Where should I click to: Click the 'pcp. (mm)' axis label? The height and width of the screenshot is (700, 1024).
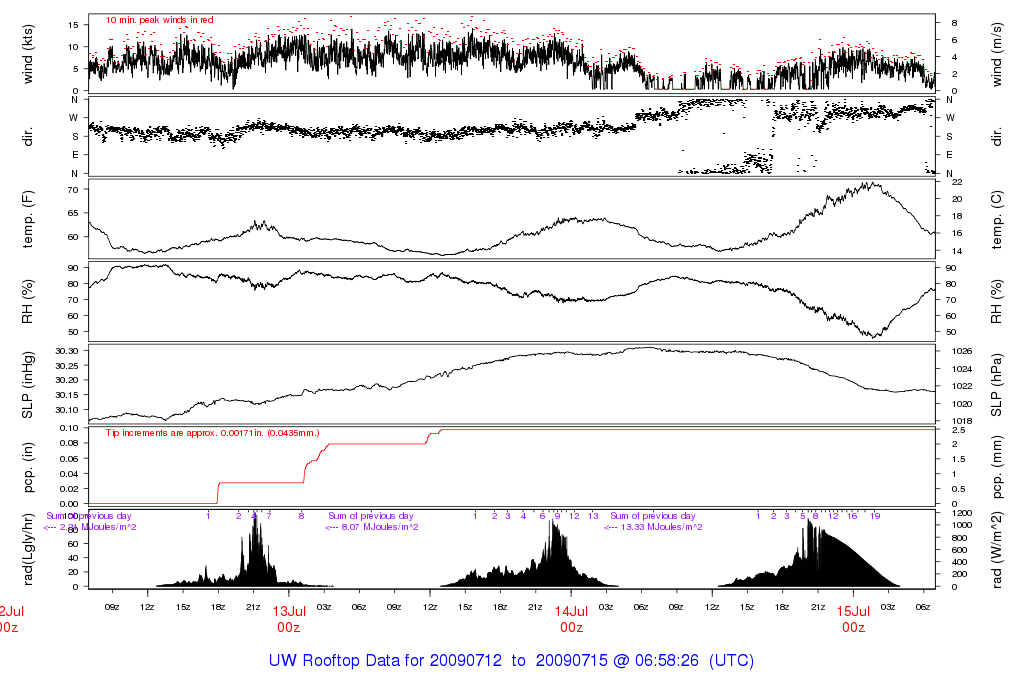[x=996, y=468]
